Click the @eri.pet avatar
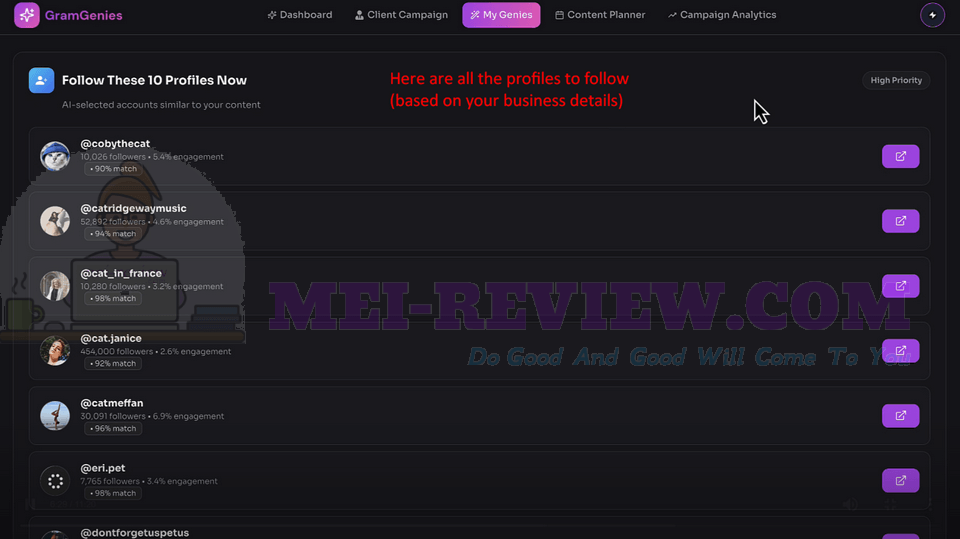This screenshot has height=539, width=960. pyautogui.click(x=55, y=481)
